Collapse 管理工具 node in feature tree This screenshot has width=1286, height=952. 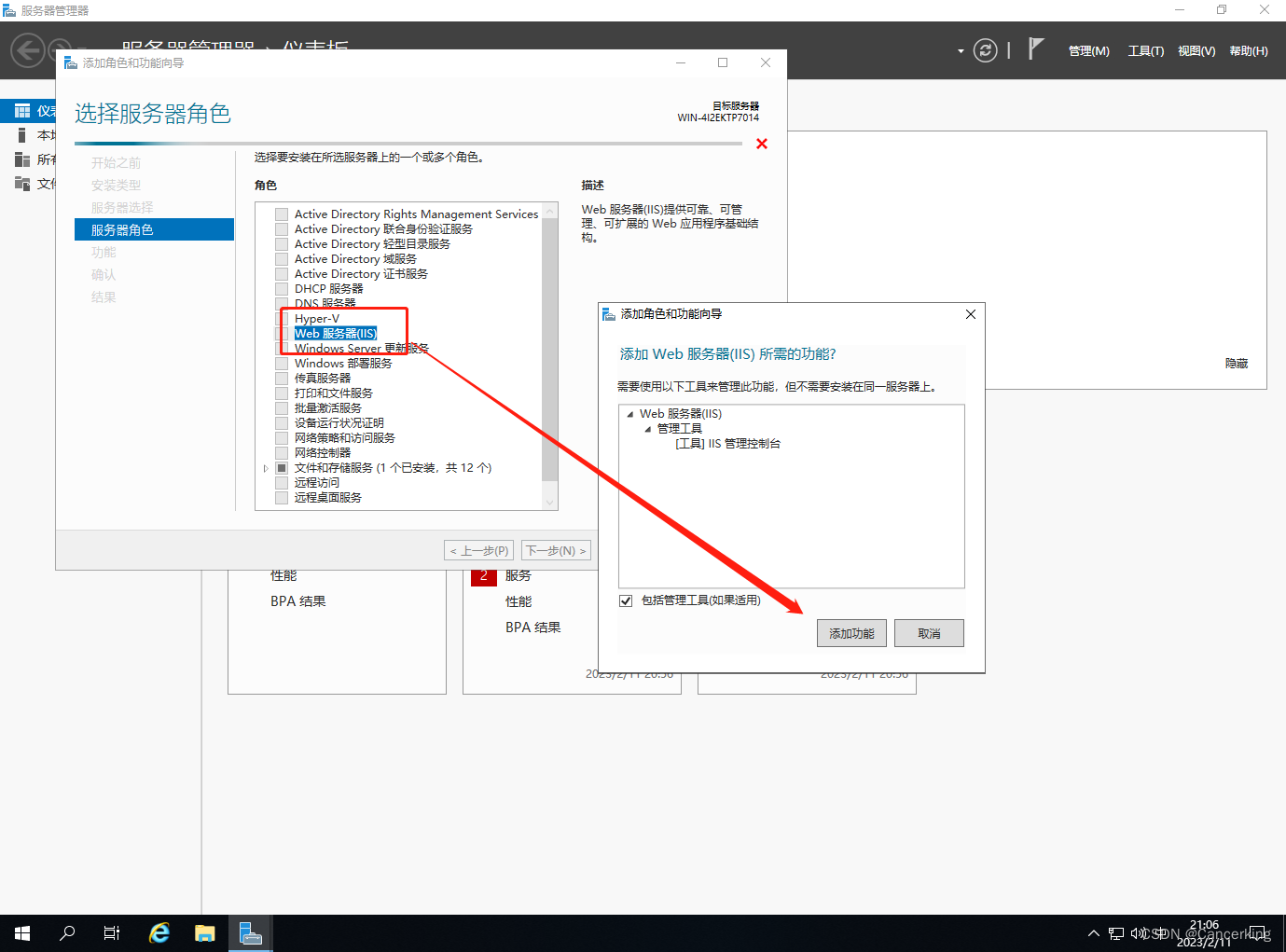click(648, 429)
